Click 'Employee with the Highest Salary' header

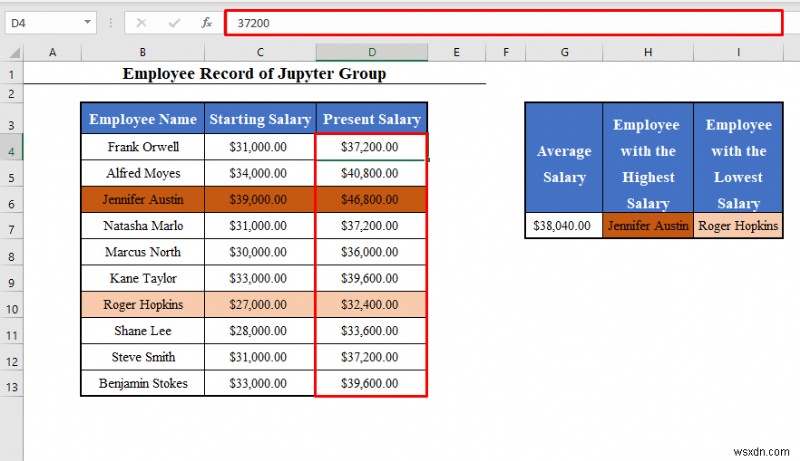click(648, 158)
